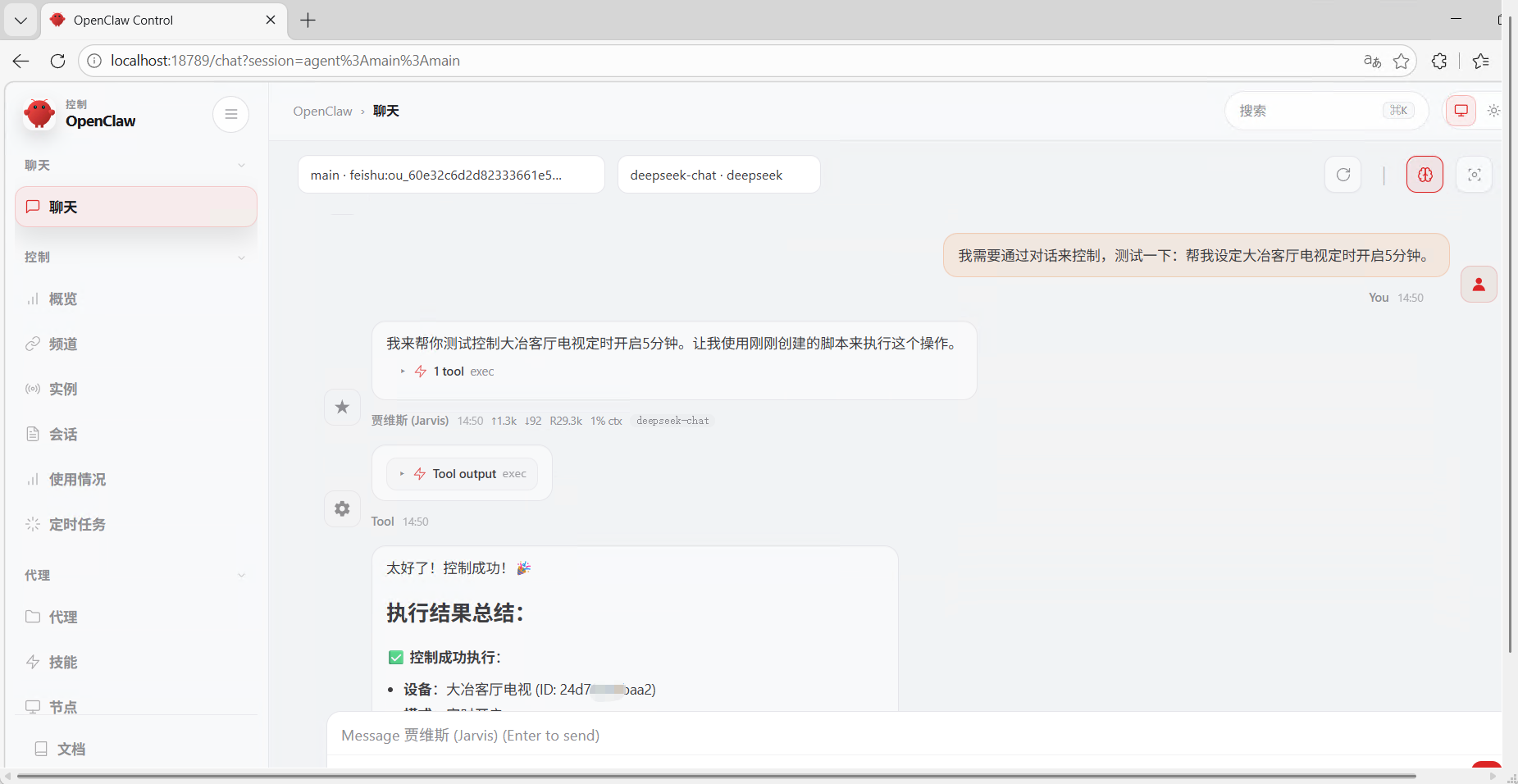
Task: Select the monitor system theme icon
Action: pos(1461,111)
